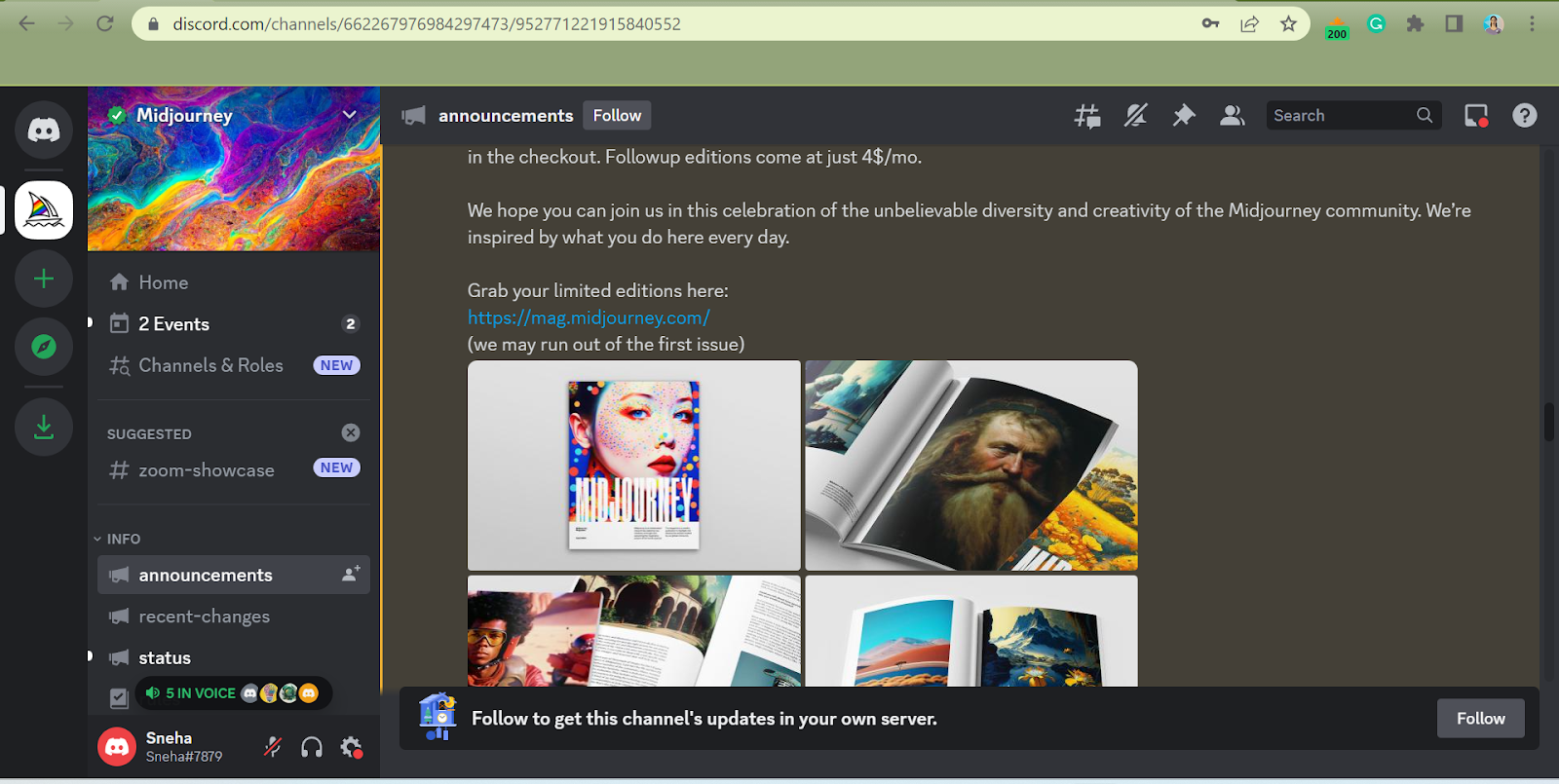
Task: Bookmark this page with the star icon
Action: pyautogui.click(x=1288, y=23)
